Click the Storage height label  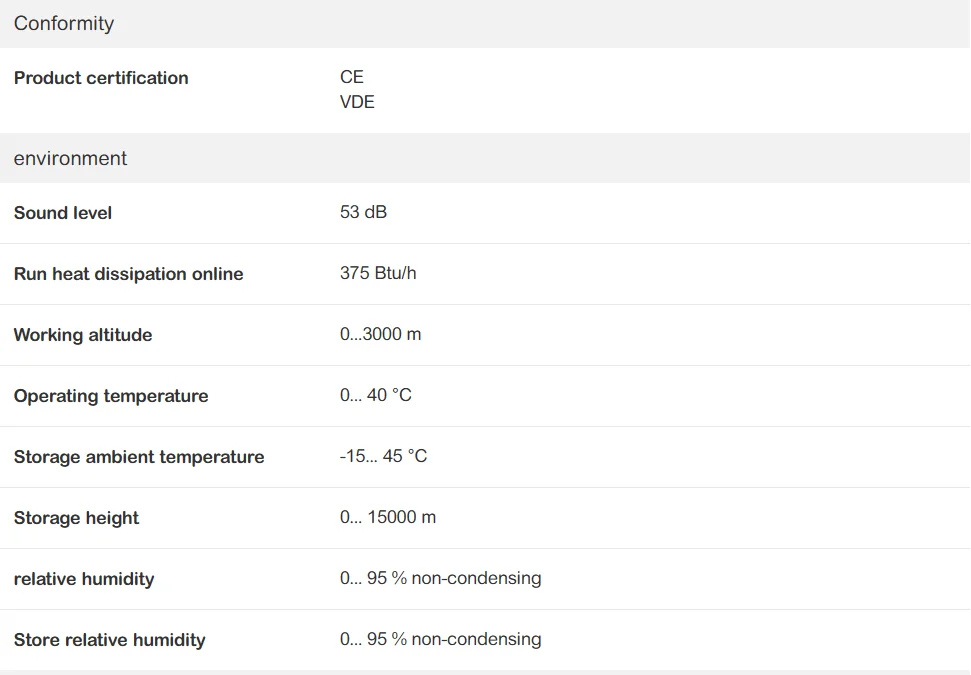point(76,518)
